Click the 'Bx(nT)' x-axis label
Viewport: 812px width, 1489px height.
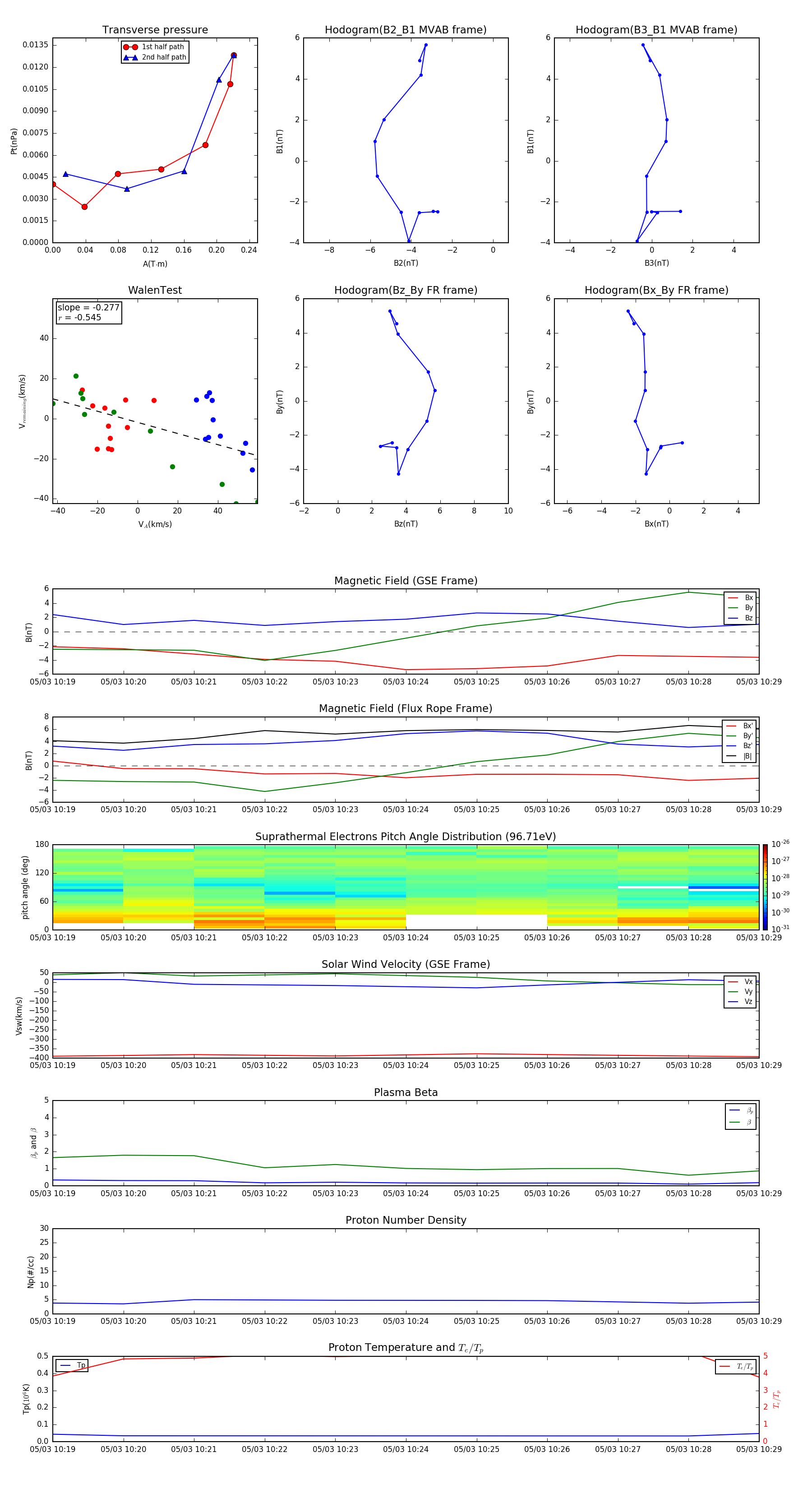(656, 524)
